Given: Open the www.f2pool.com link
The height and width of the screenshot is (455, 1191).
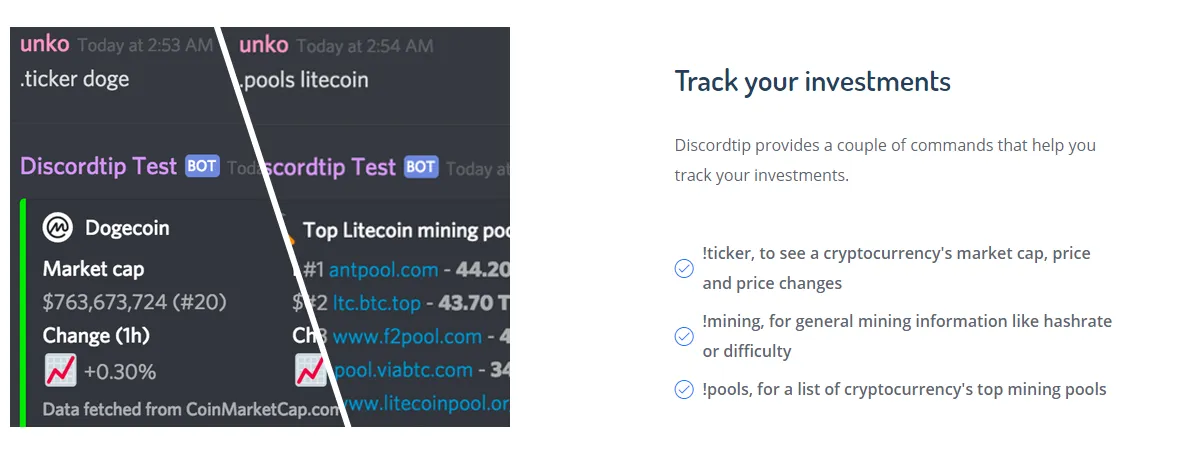Looking at the screenshot, I should [x=407, y=337].
